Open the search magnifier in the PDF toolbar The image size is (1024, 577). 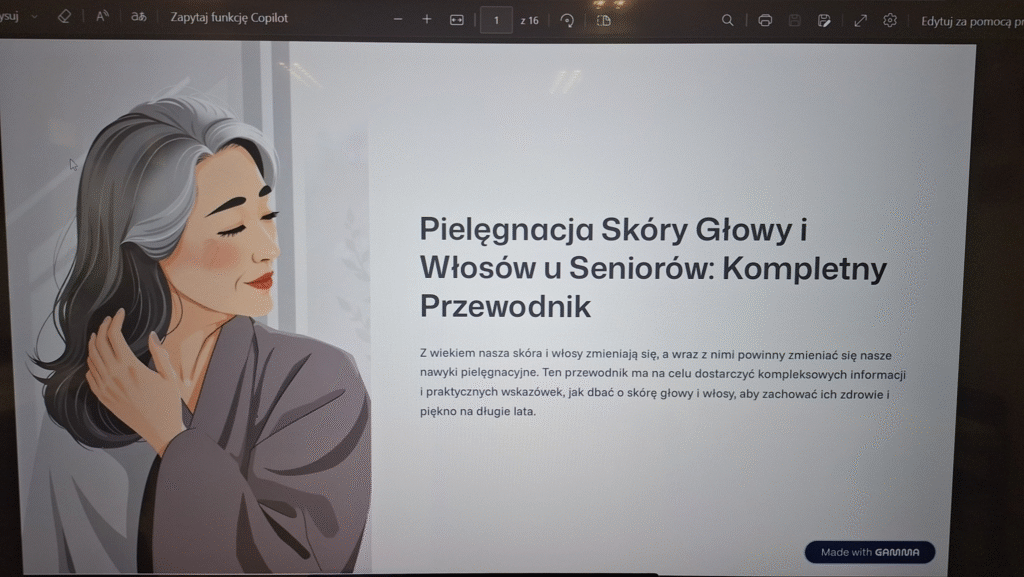[x=728, y=20]
